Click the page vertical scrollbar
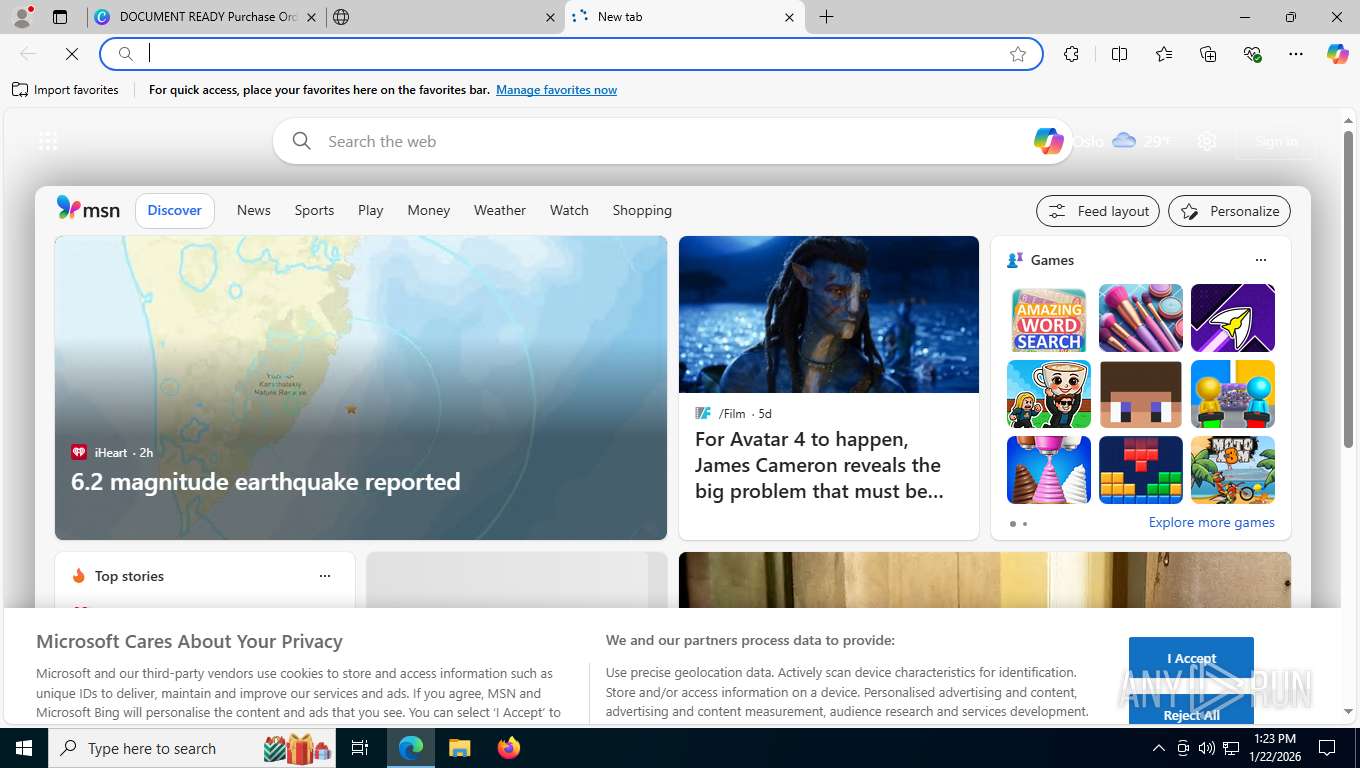 1347,288
